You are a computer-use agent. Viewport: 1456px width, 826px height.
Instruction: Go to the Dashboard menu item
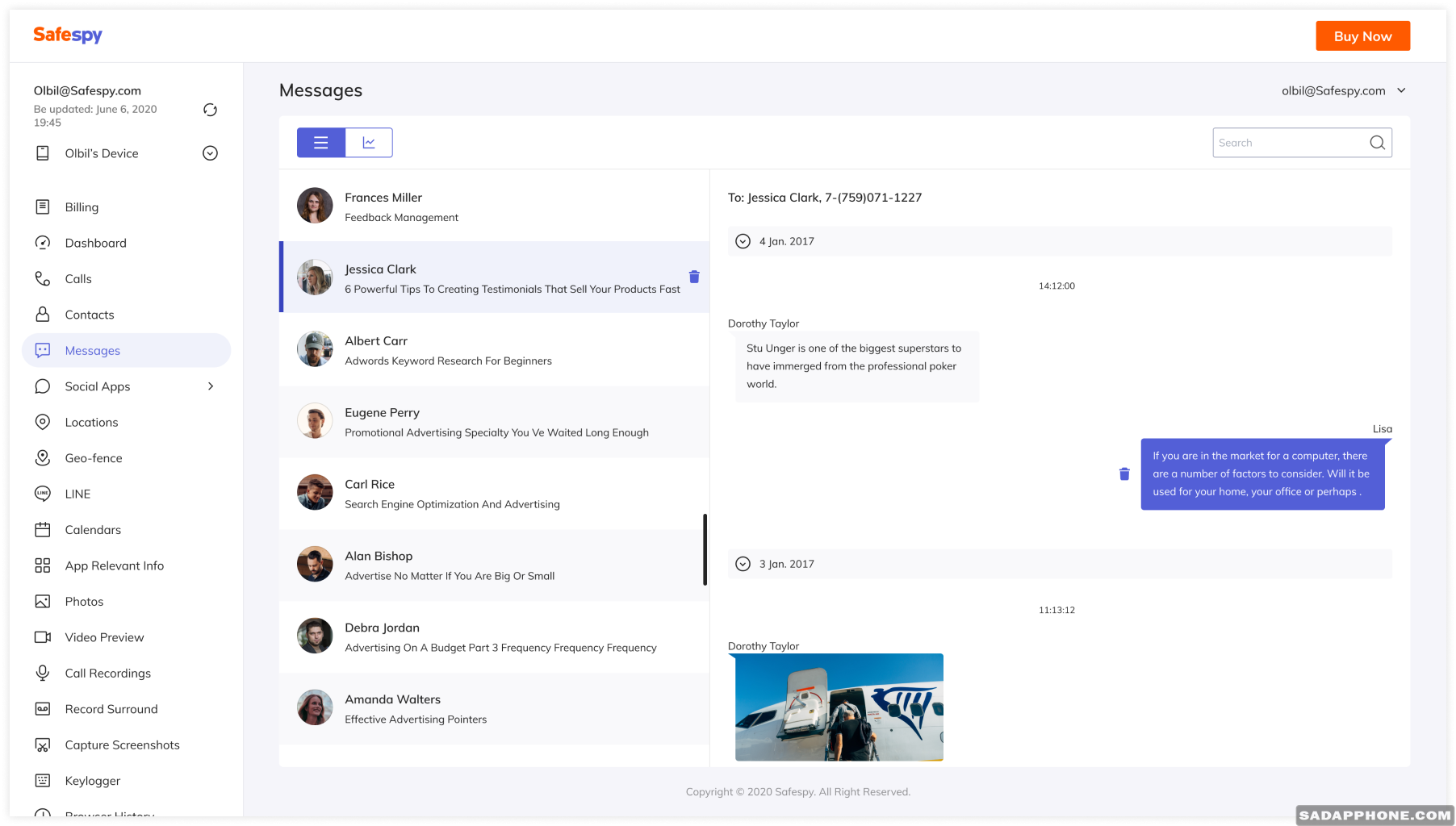coord(95,243)
